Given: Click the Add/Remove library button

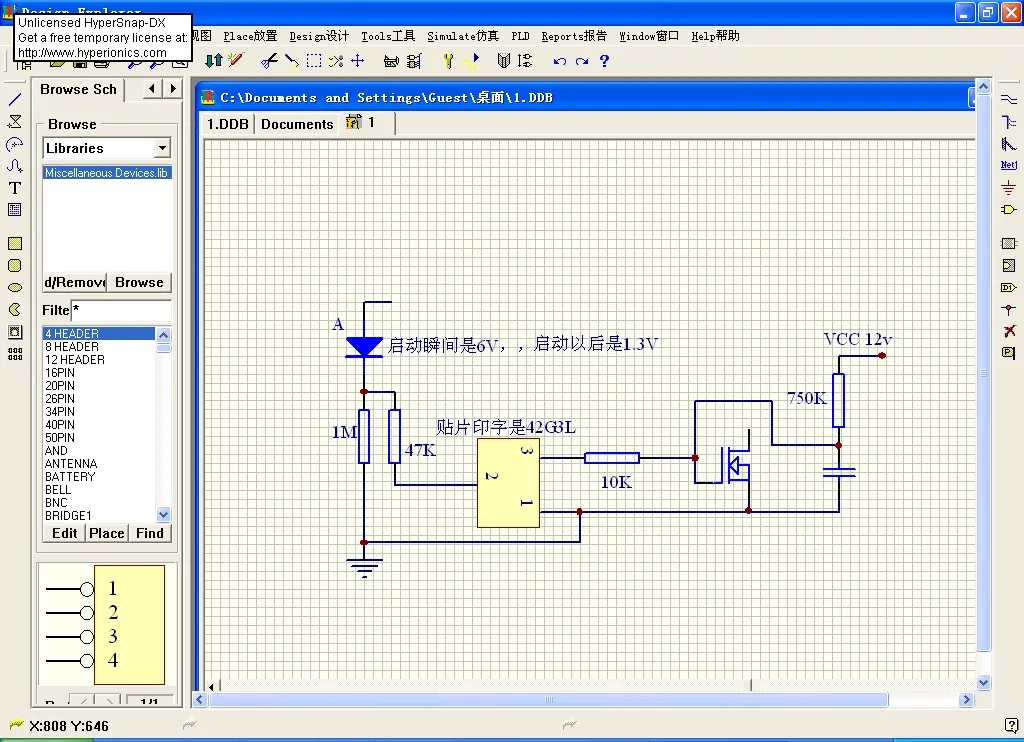Looking at the screenshot, I should 74,282.
